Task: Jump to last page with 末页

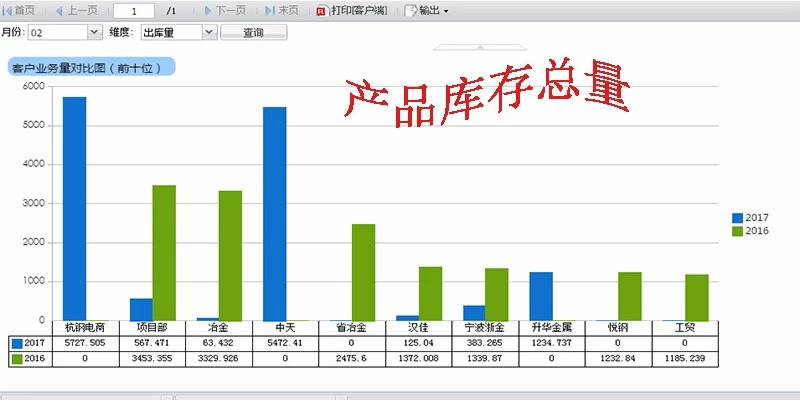Action: click(x=270, y=11)
